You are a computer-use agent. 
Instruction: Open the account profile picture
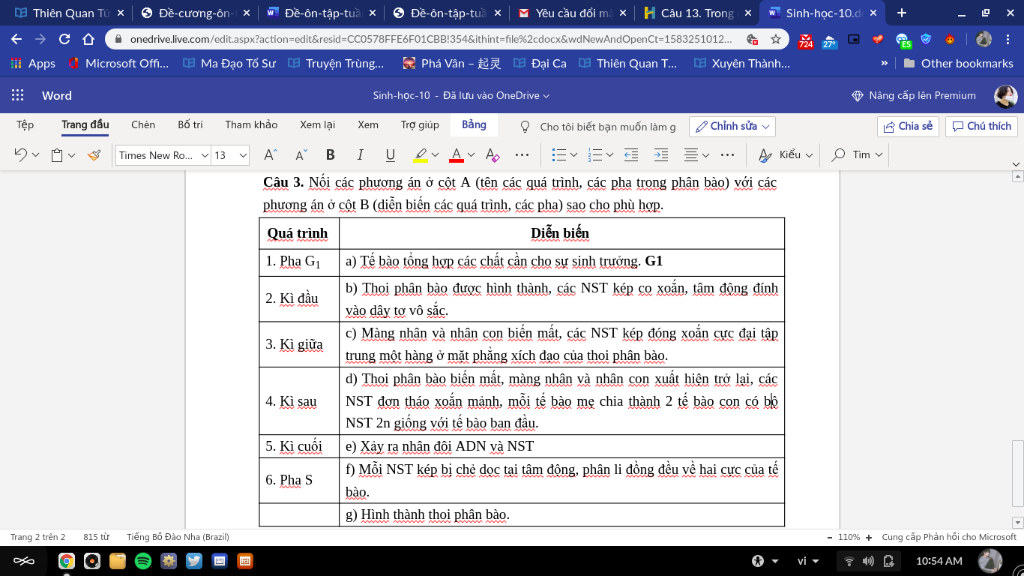(1005, 95)
